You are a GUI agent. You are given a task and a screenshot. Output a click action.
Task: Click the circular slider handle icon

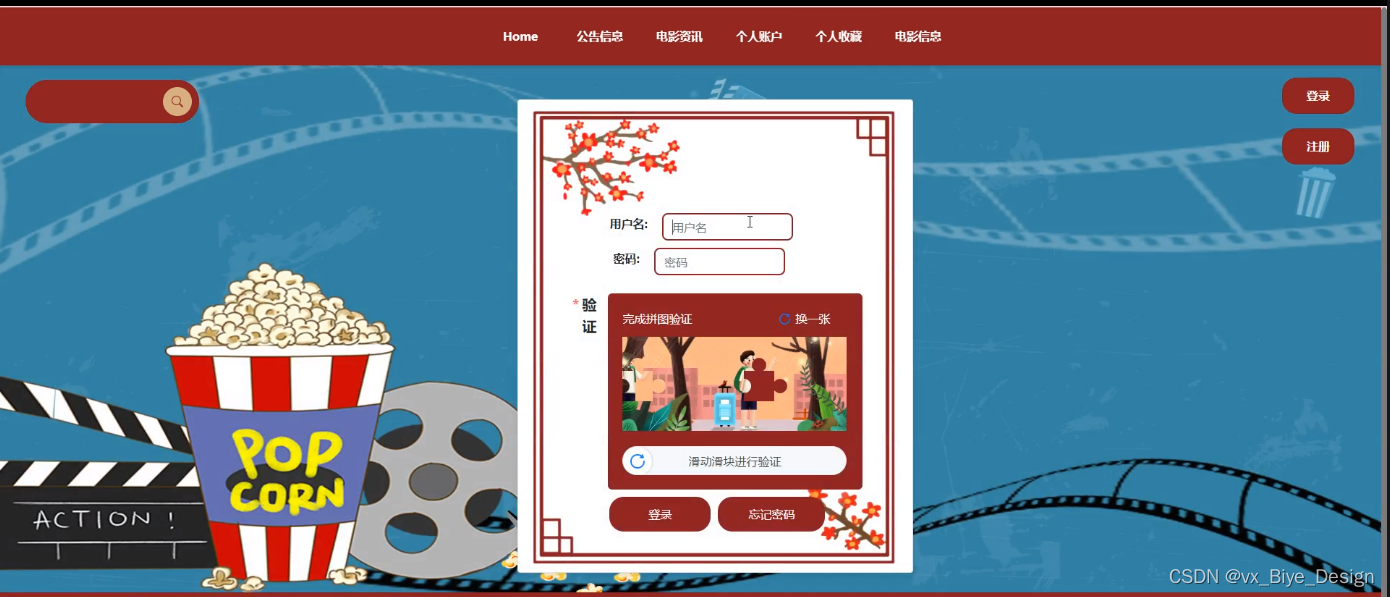[x=637, y=461]
